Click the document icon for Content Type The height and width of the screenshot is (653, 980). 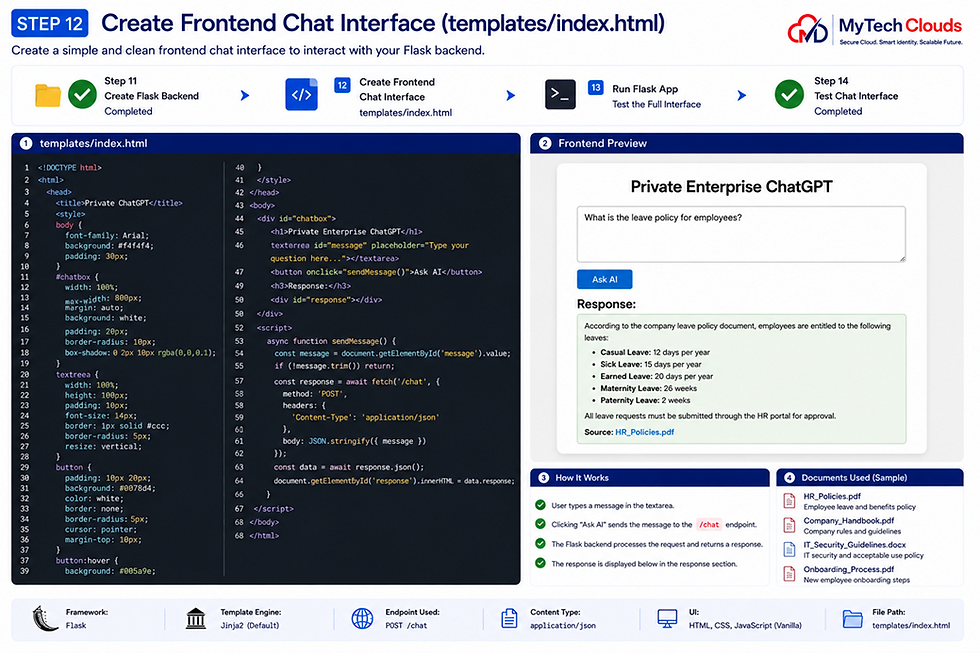[x=509, y=619]
